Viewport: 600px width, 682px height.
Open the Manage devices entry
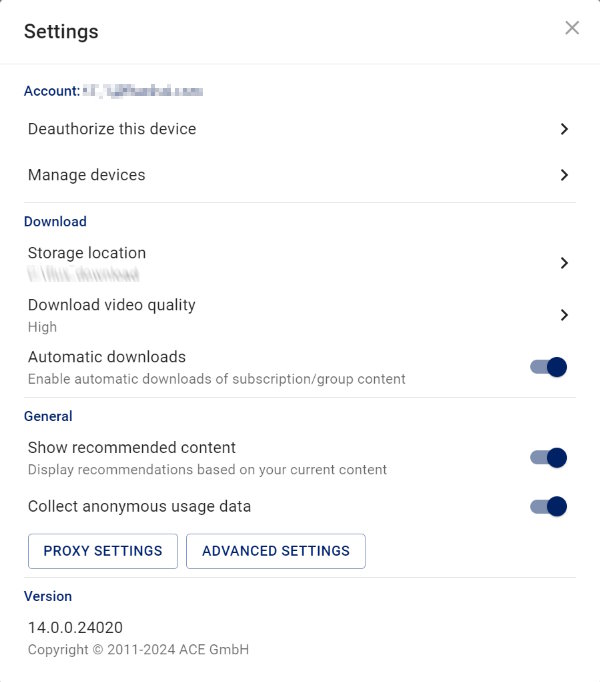(87, 175)
